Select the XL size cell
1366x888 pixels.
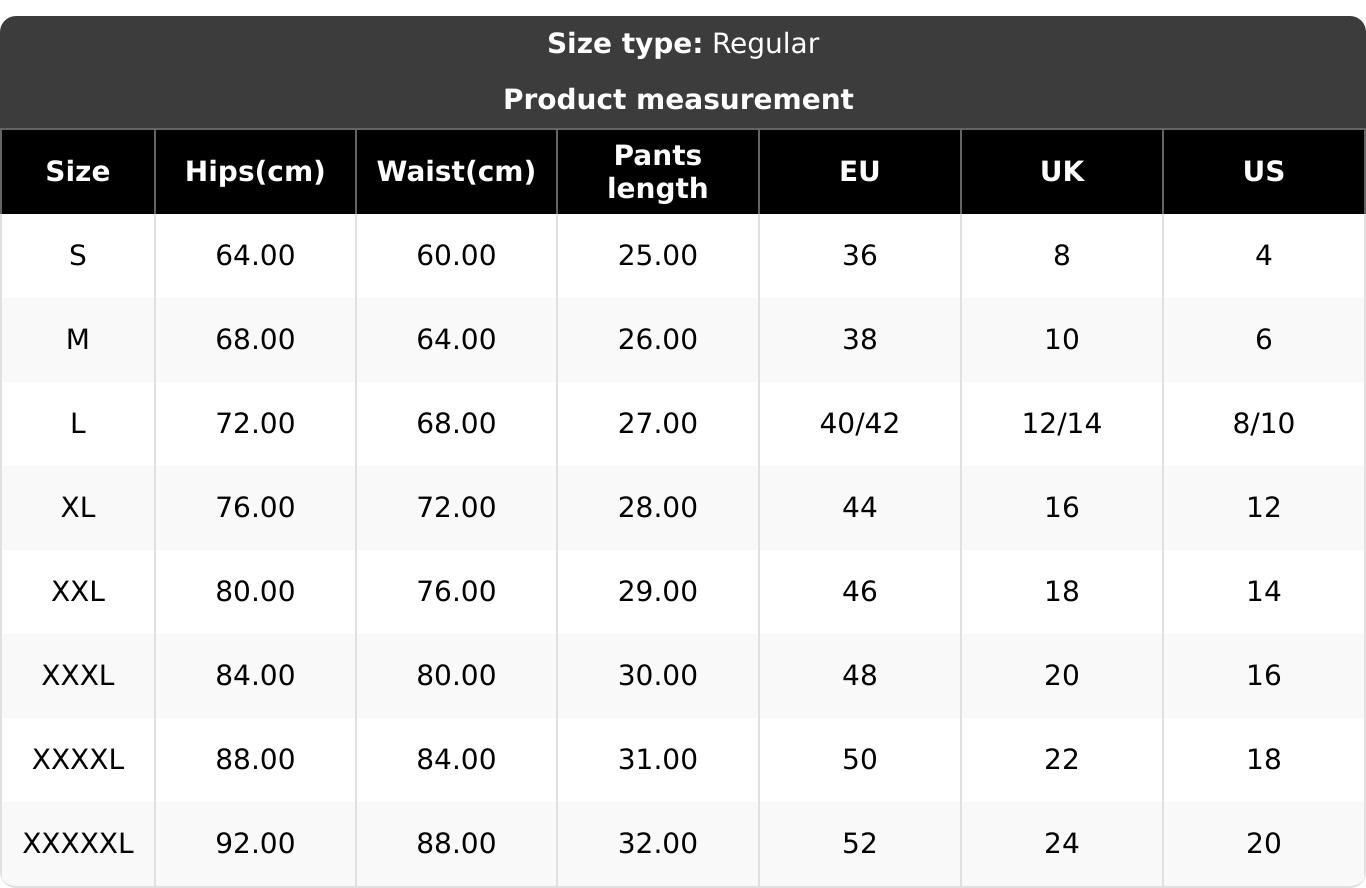coord(78,508)
